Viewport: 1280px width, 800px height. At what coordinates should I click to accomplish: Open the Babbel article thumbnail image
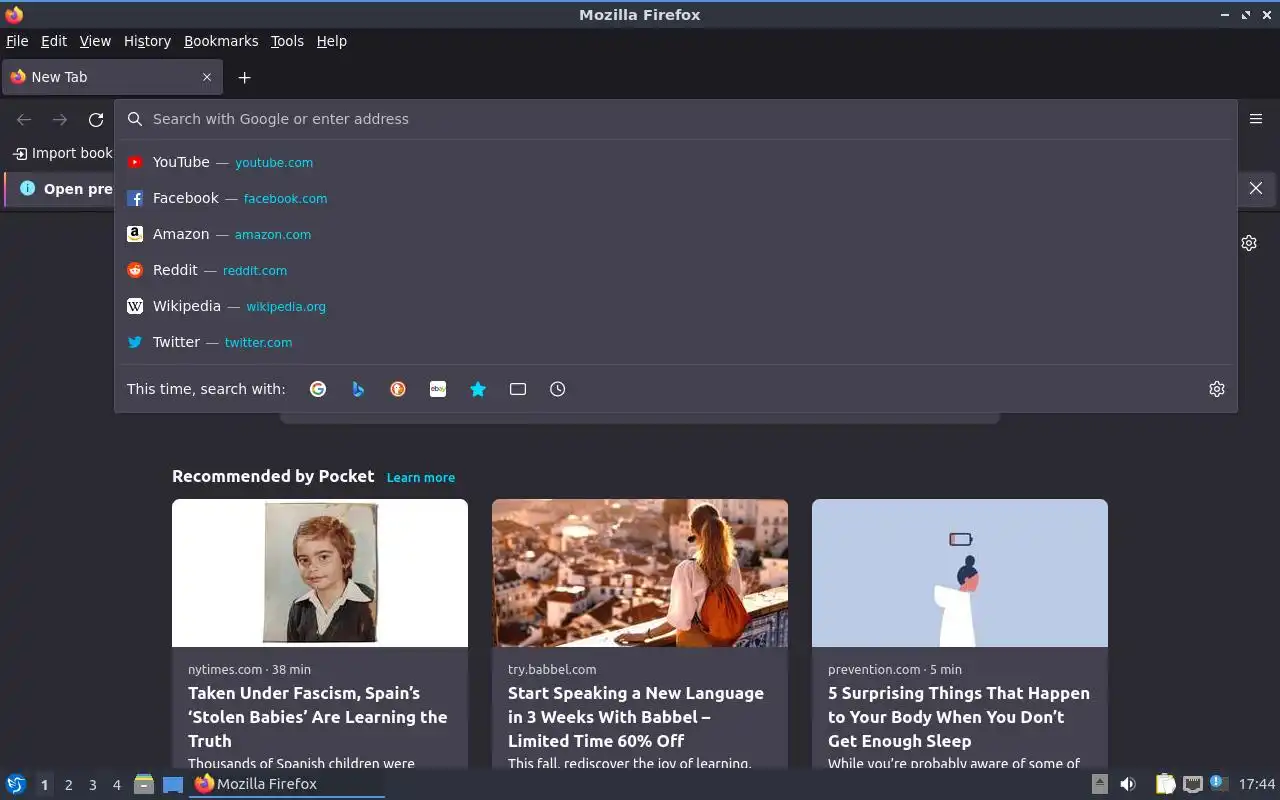(x=640, y=573)
